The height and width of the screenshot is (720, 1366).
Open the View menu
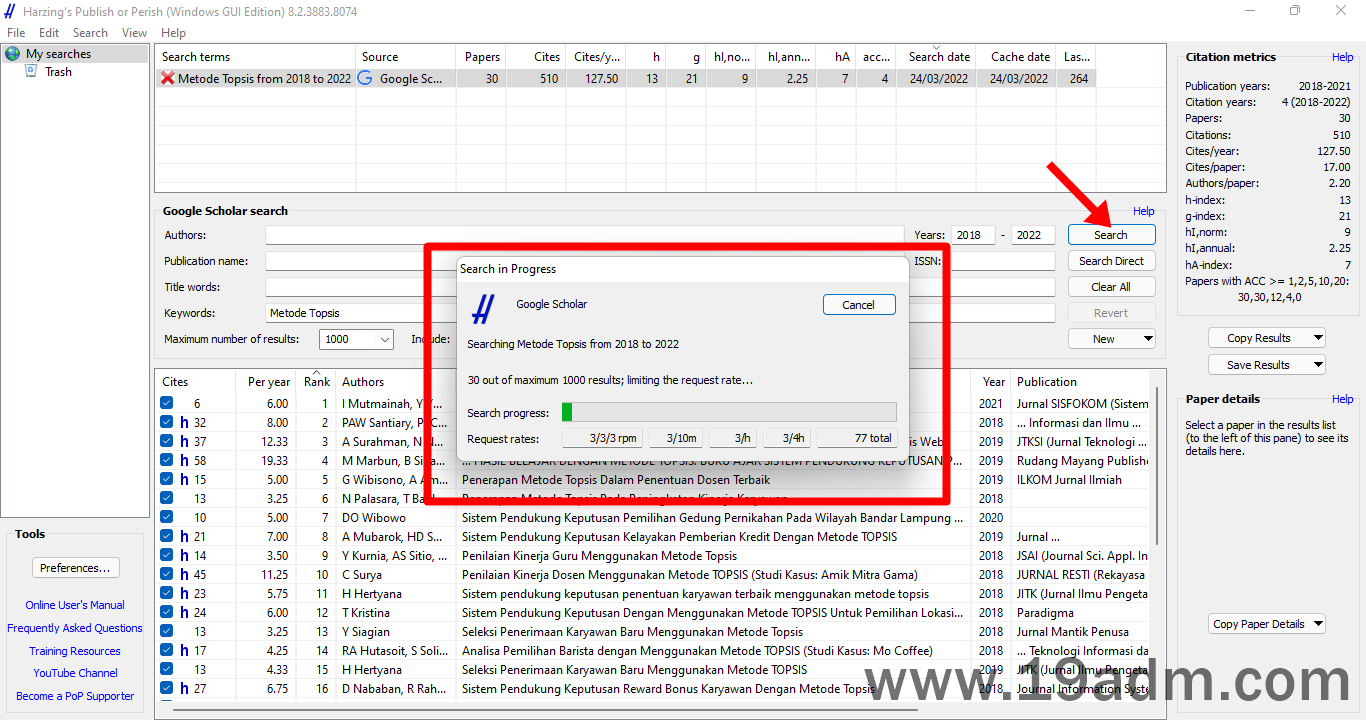tap(134, 33)
